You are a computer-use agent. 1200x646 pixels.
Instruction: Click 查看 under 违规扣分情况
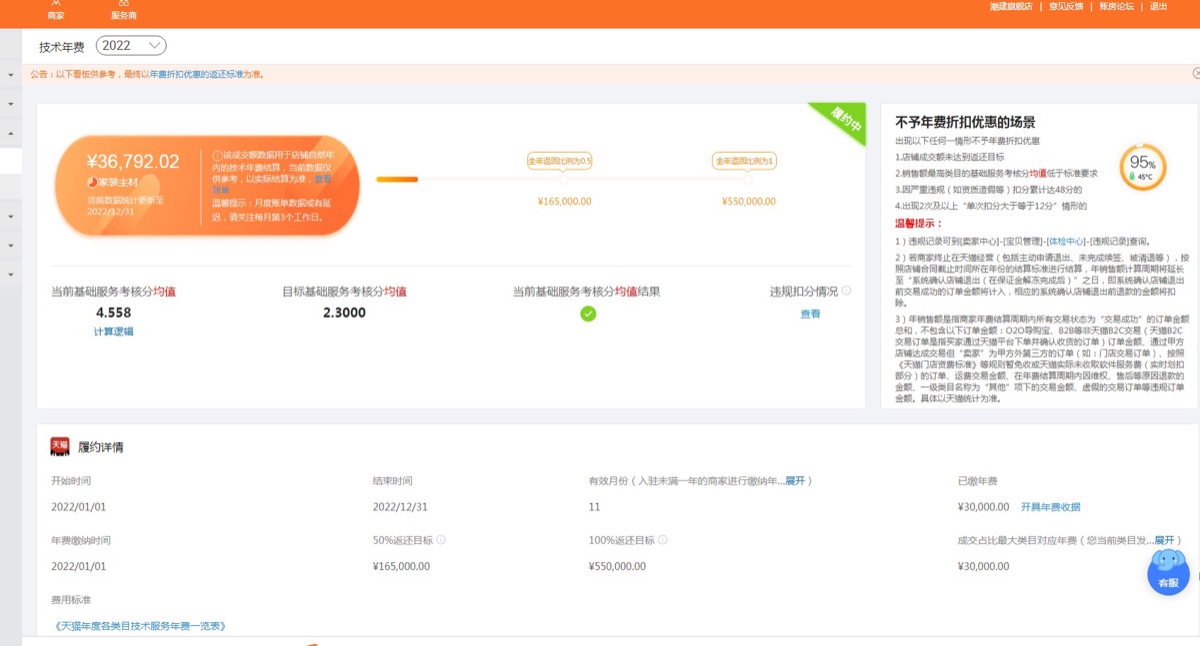coord(810,314)
